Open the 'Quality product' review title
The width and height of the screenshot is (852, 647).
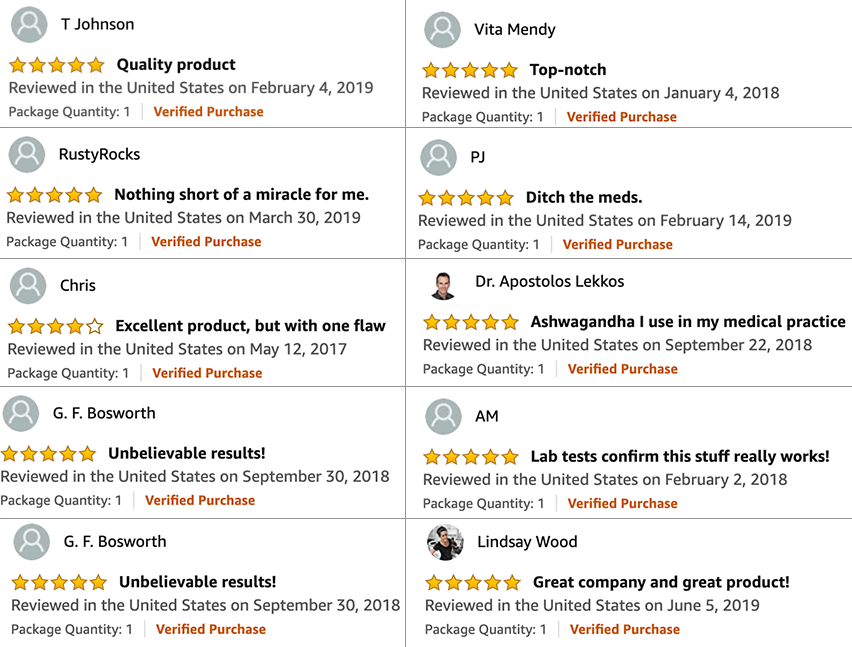pyautogui.click(x=176, y=65)
